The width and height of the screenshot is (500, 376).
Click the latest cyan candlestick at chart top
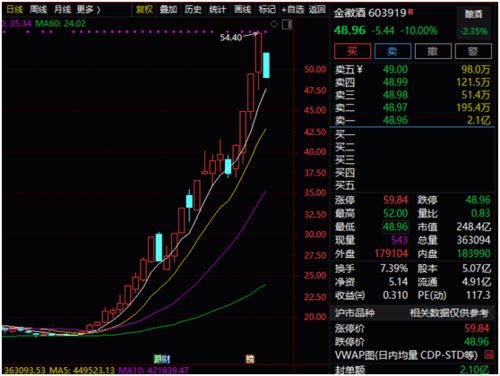click(x=266, y=65)
